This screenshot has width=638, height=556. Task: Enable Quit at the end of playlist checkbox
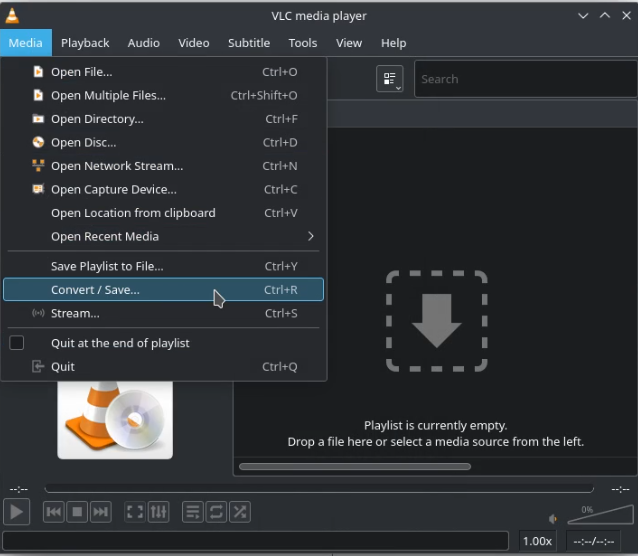(17, 343)
